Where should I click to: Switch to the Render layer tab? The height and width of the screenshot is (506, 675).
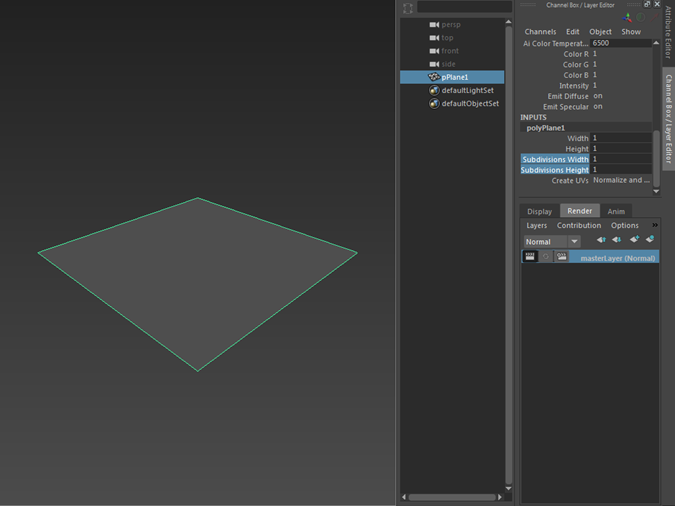click(580, 211)
